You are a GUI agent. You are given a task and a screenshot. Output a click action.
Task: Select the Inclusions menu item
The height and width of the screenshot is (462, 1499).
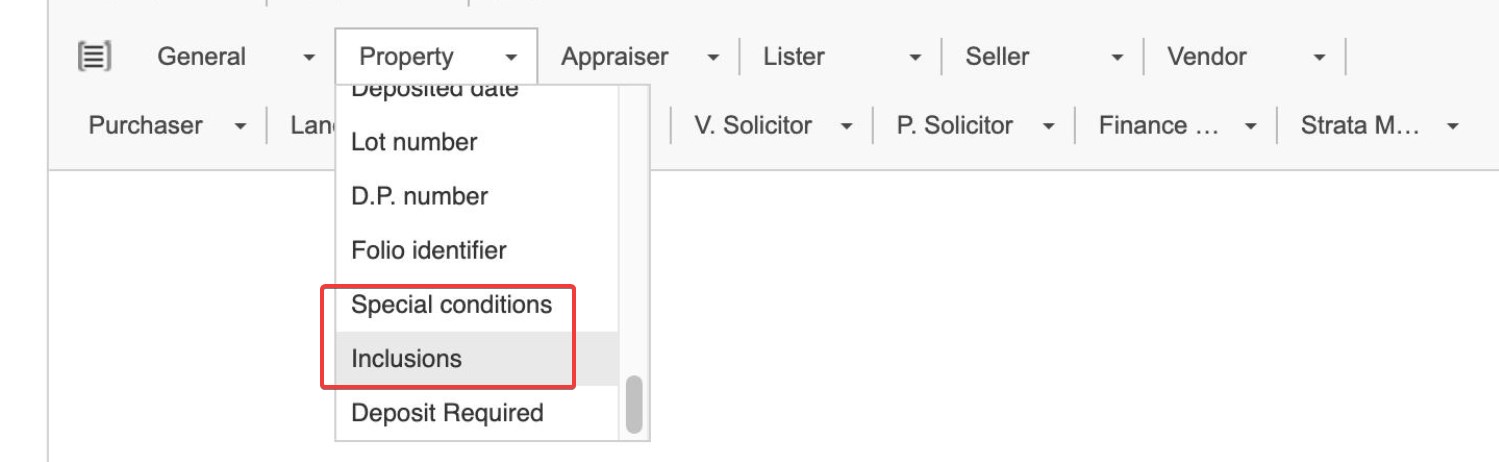406,358
